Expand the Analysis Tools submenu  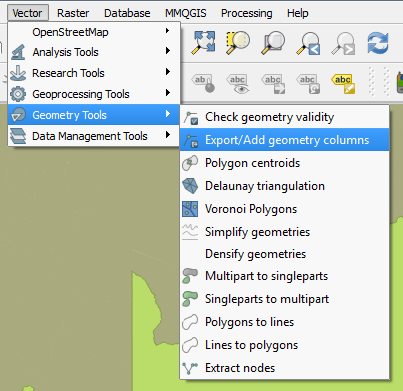point(93,52)
